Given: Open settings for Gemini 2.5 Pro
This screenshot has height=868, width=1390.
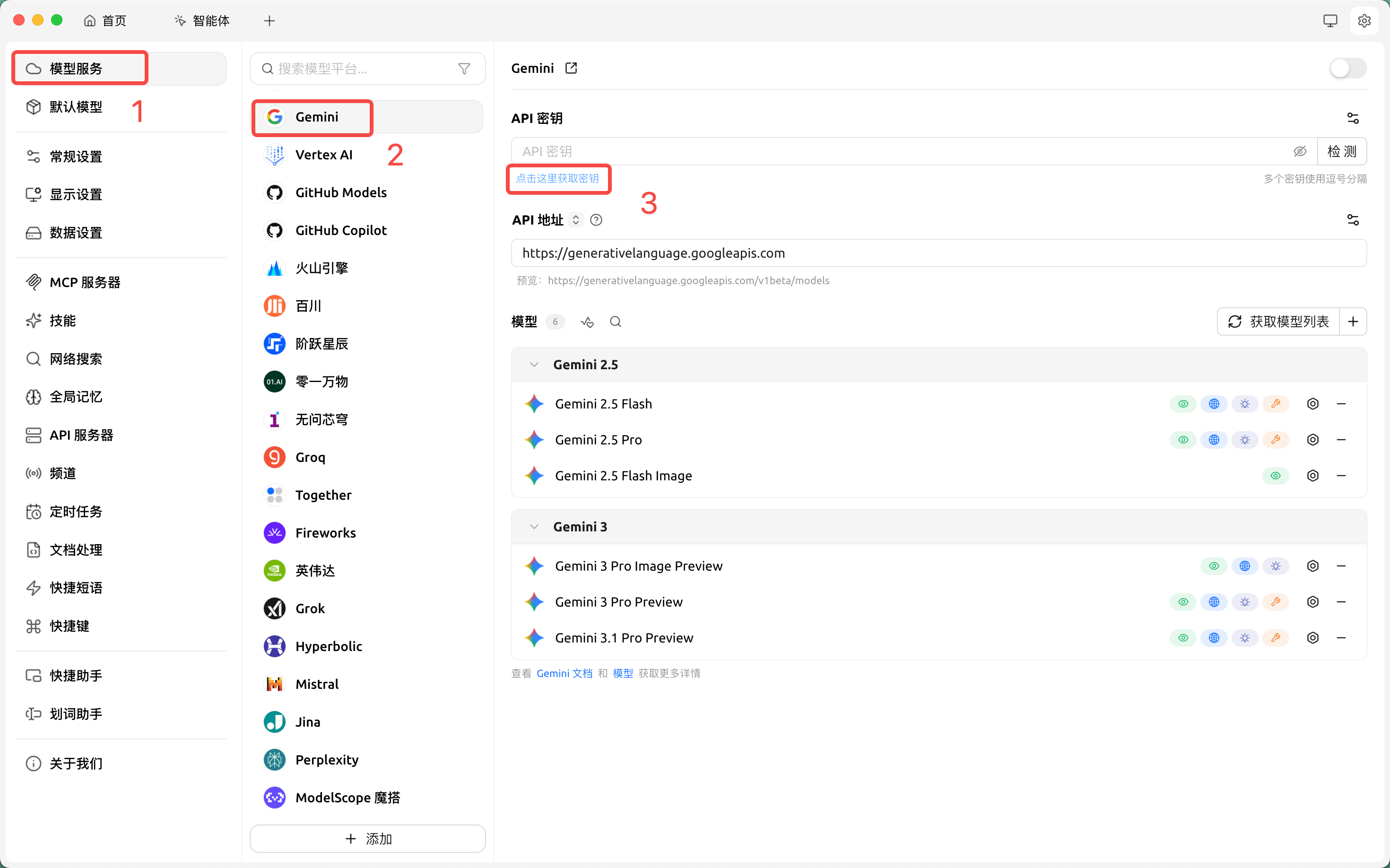Looking at the screenshot, I should (x=1312, y=440).
